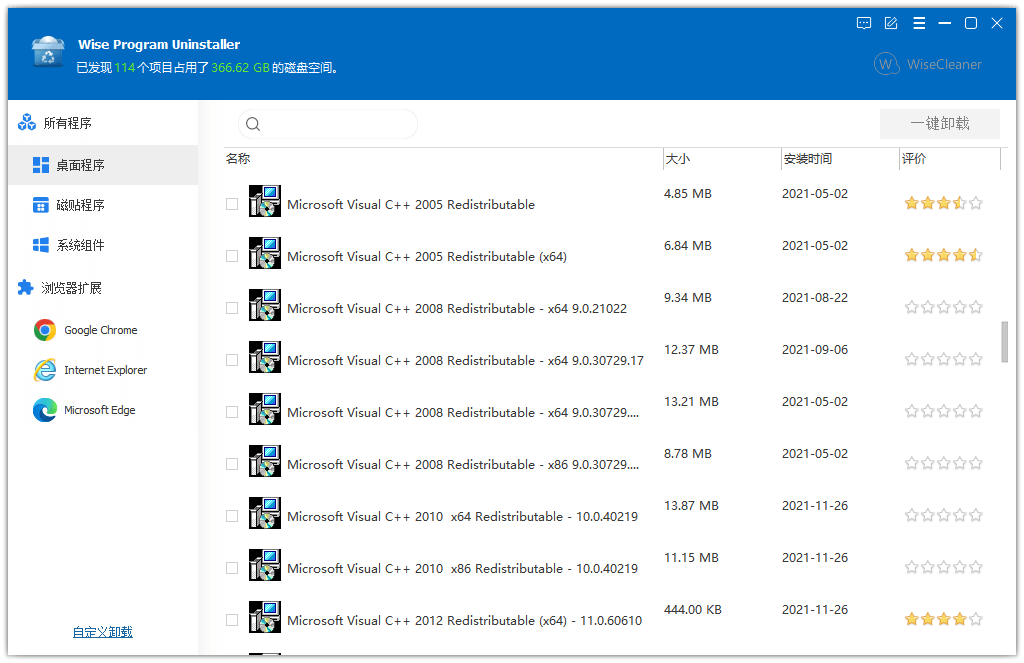
Task: Select checkbox beside Visual C++ 2012 (x64)
Action: (x=231, y=618)
